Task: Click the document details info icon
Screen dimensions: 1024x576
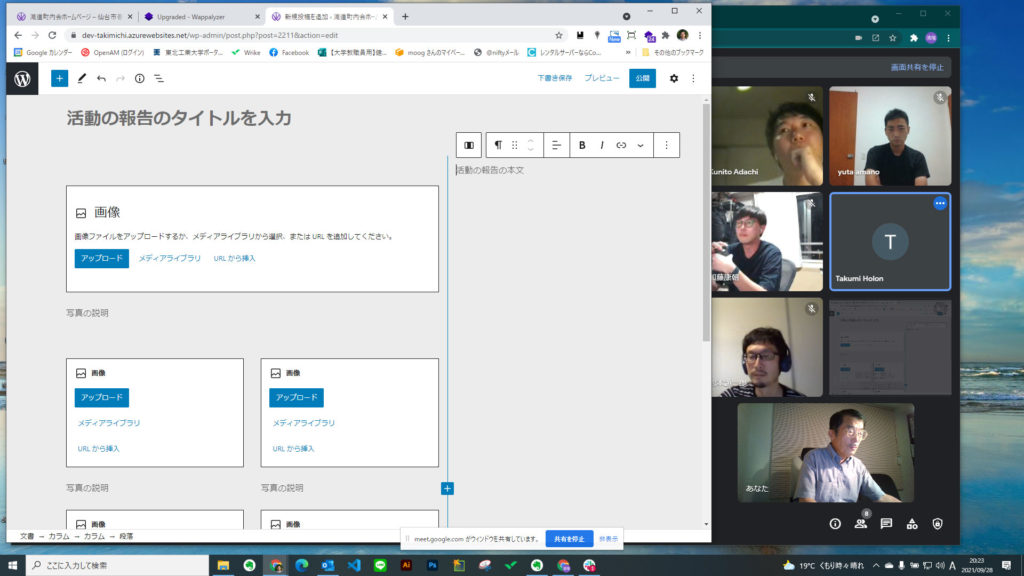Action: (x=139, y=78)
